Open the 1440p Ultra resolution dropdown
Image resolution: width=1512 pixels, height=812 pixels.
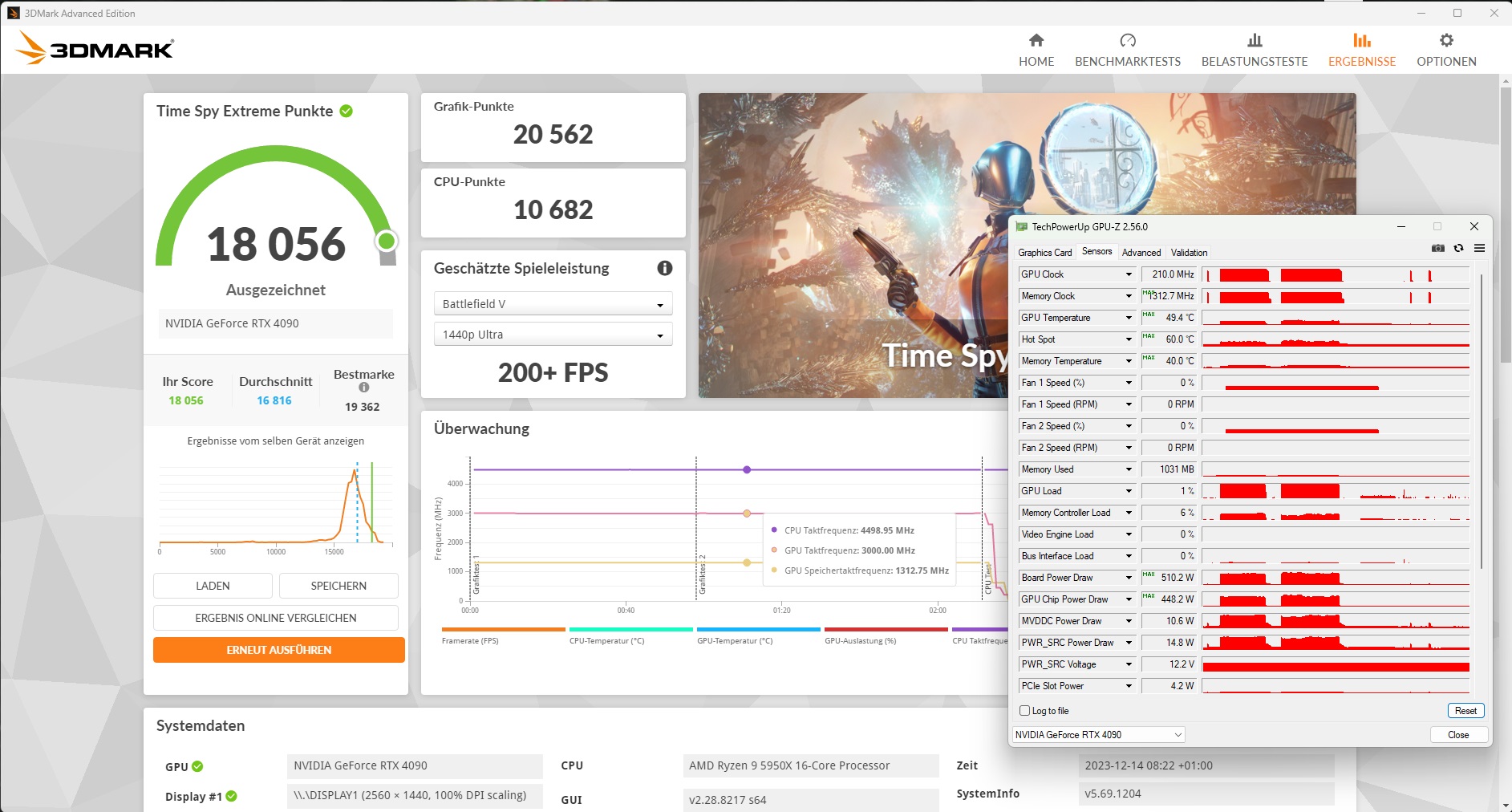(553, 335)
